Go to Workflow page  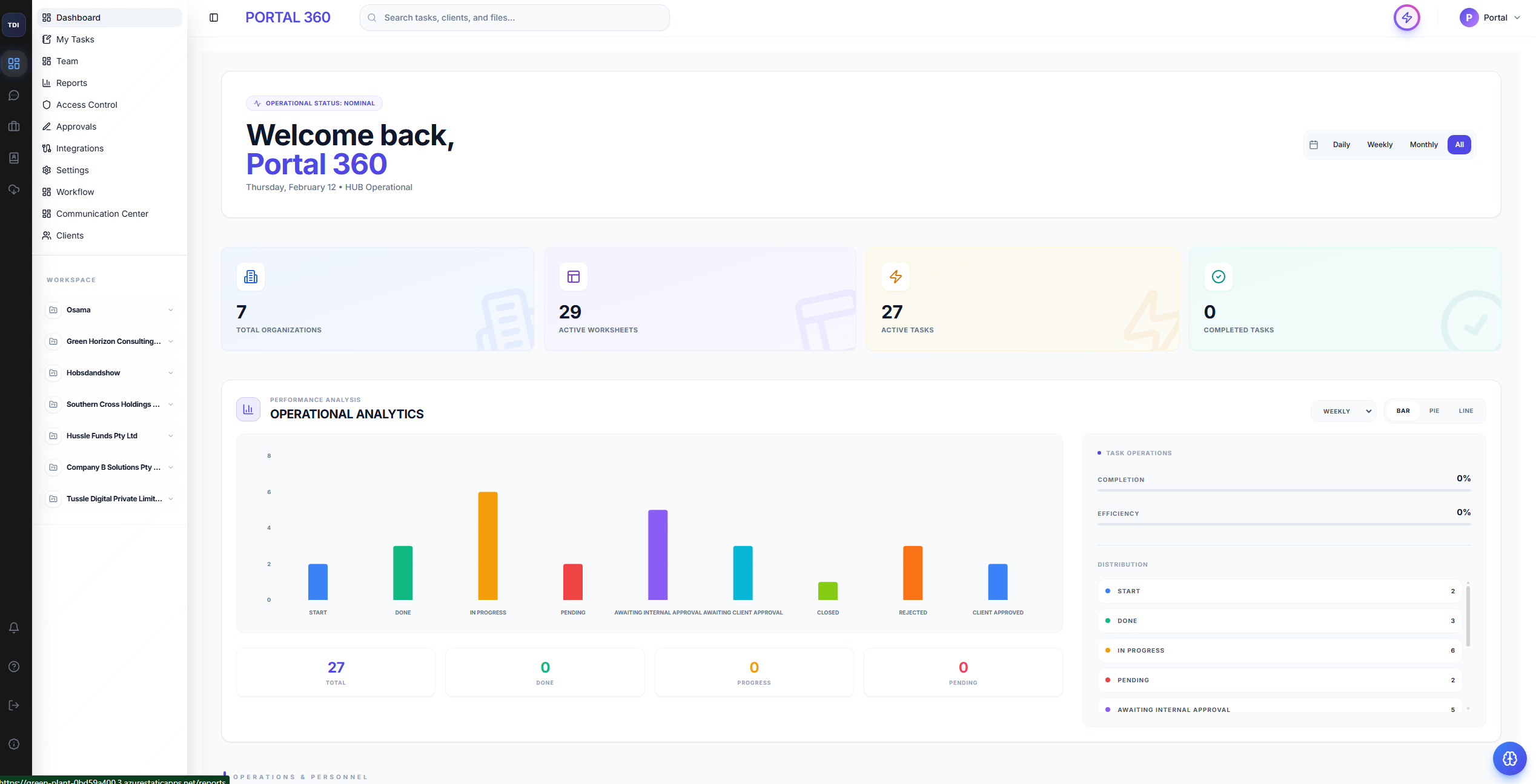tap(110, 192)
